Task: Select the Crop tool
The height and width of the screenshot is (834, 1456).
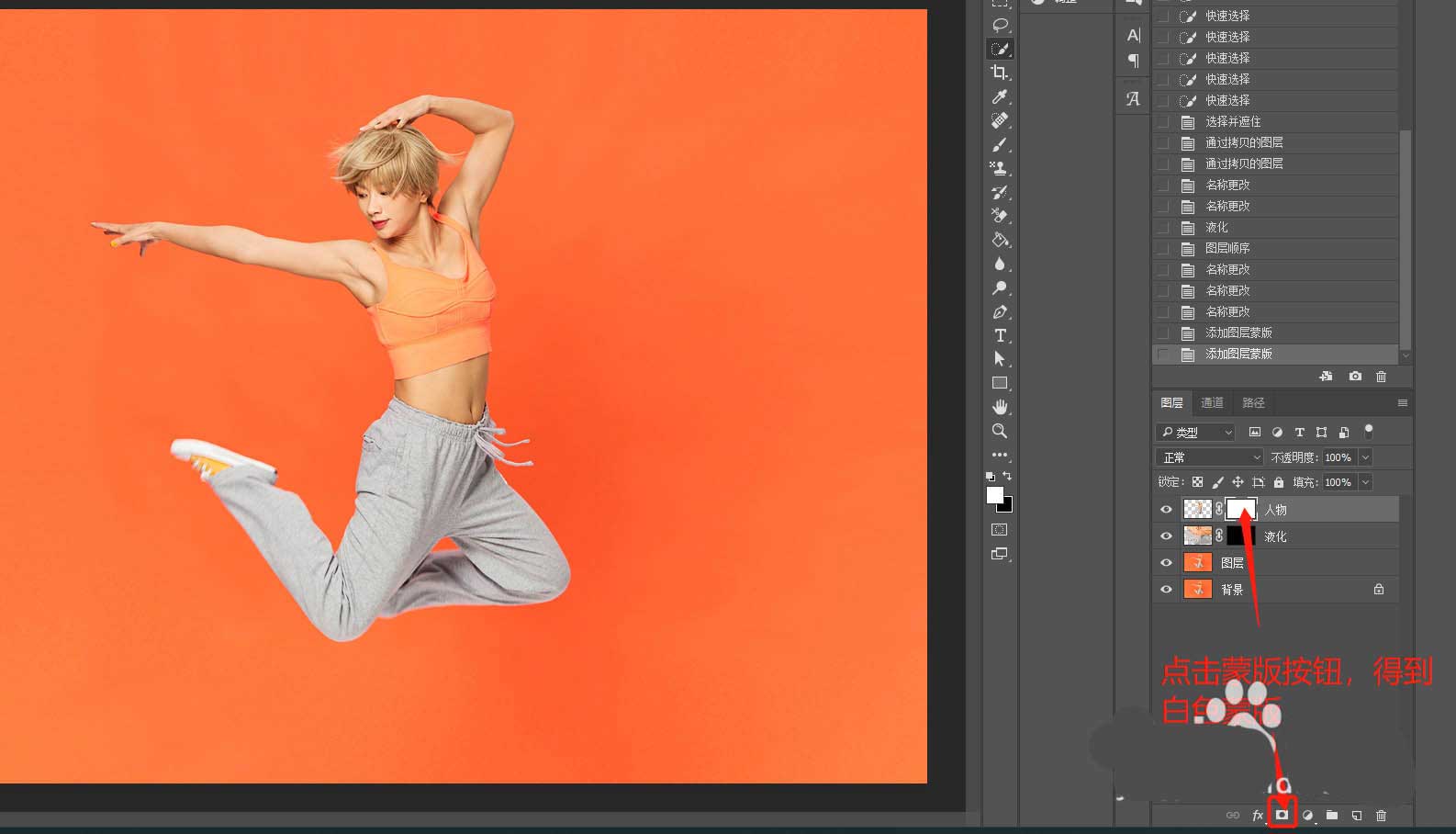Action: point(1000,73)
